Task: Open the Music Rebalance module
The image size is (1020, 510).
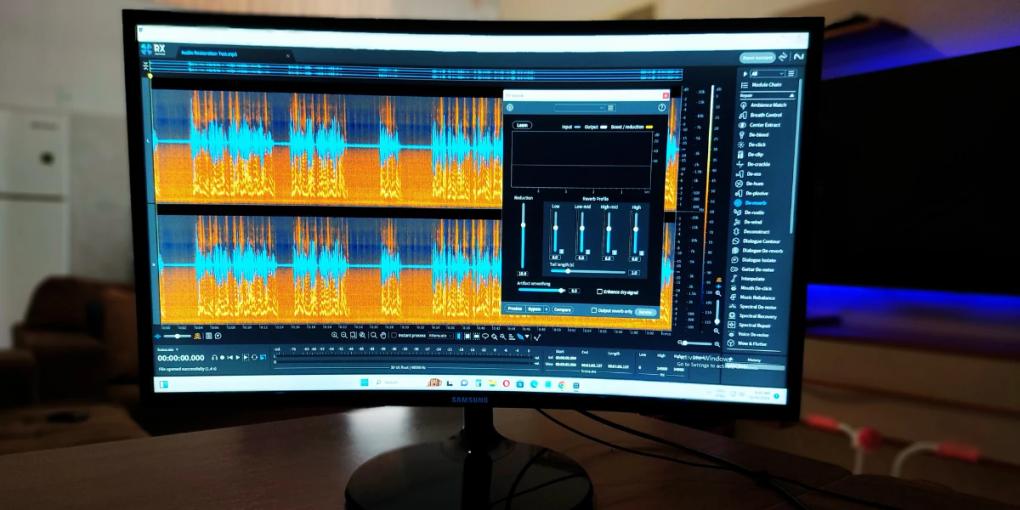Action: click(754, 297)
